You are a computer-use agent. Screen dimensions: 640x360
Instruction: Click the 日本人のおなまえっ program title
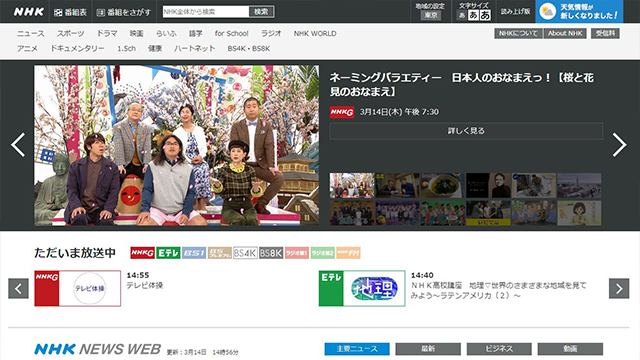pos(462,84)
